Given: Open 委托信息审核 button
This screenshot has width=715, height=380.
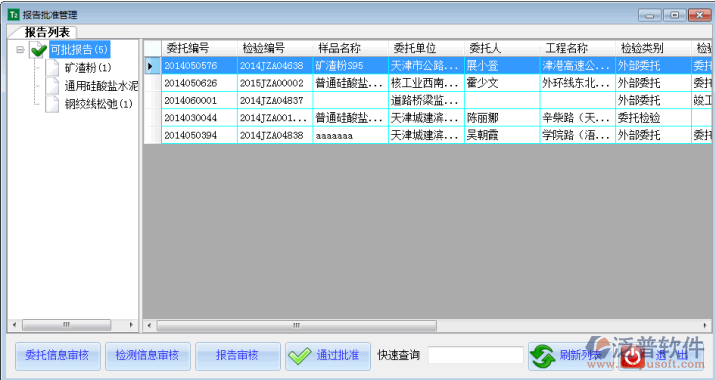Looking at the screenshot, I should (57, 355).
